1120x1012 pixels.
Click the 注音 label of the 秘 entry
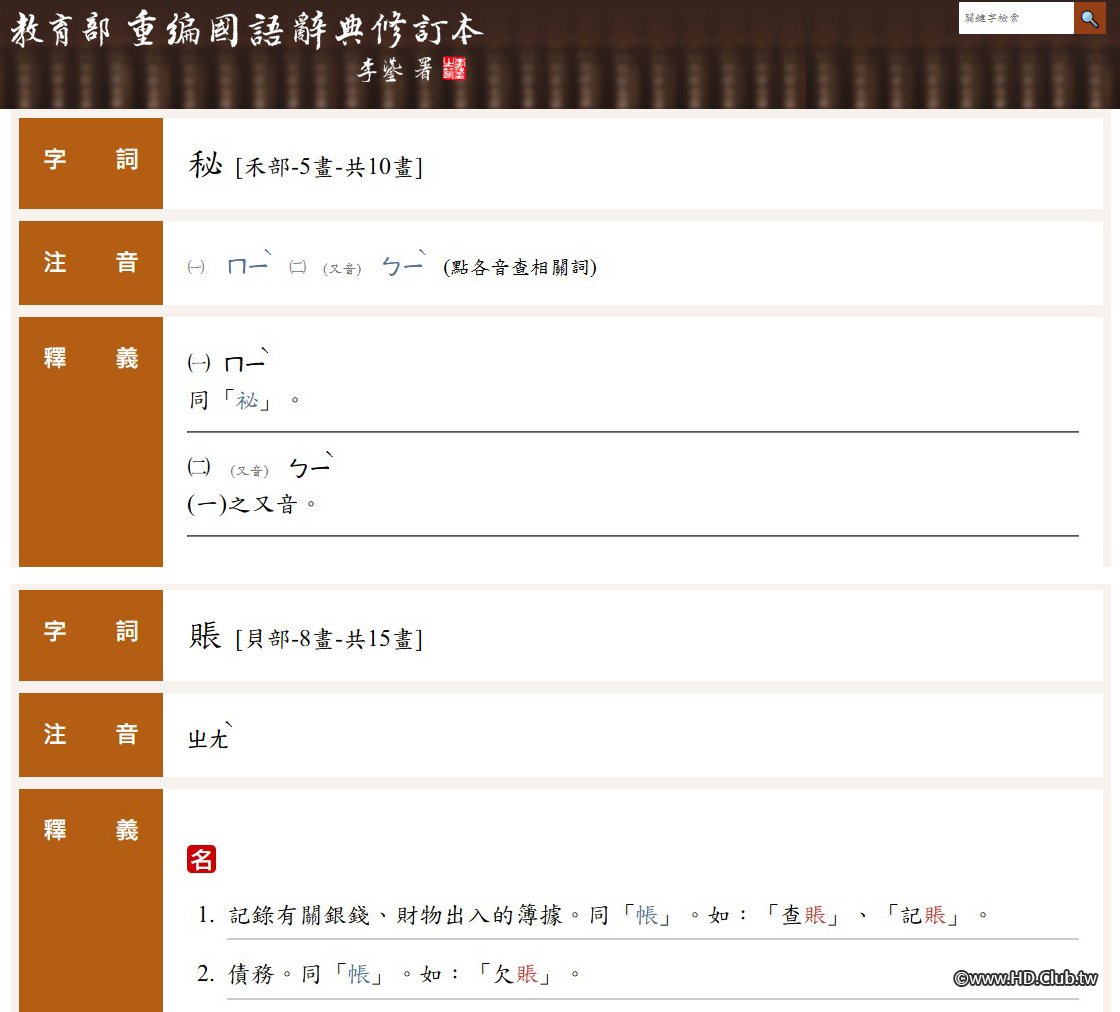pos(91,262)
